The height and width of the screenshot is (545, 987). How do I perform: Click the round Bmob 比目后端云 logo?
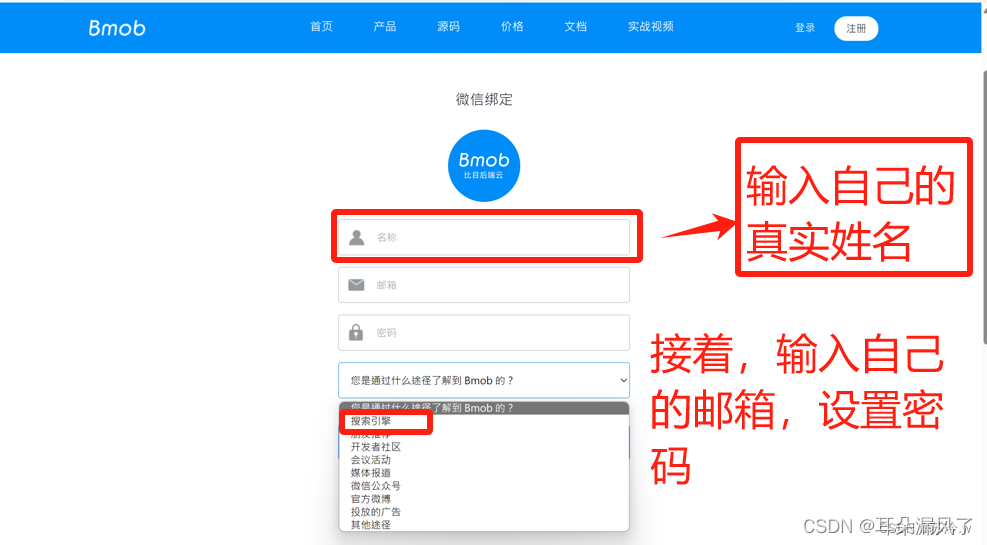[x=484, y=166]
